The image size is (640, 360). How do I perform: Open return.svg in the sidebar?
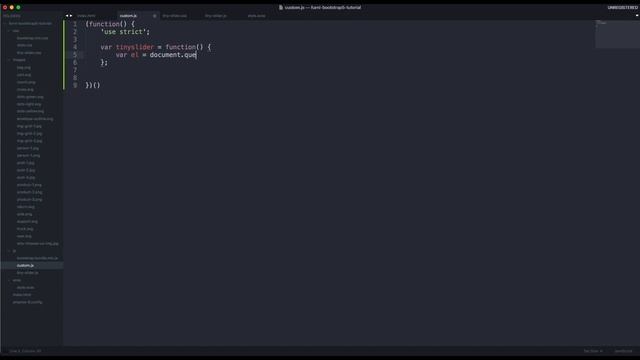[x=26, y=207]
